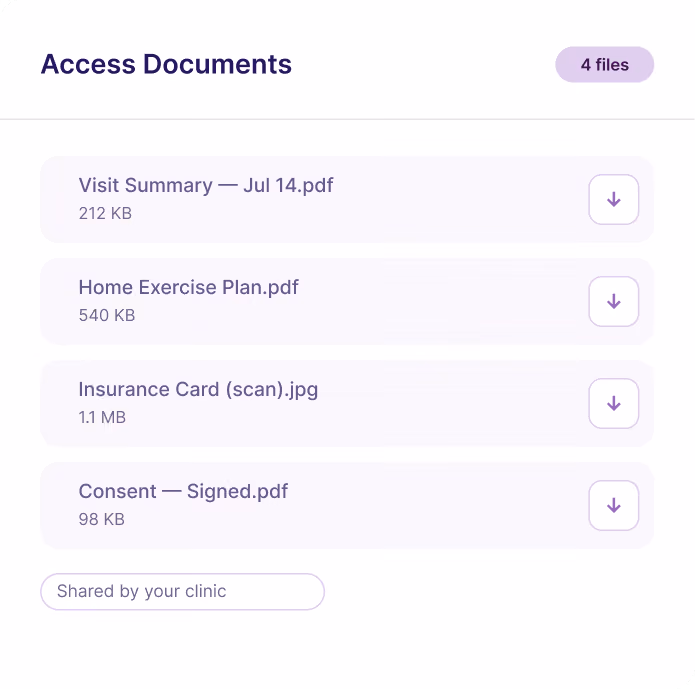Click the word files in count badge
The height and width of the screenshot is (689, 695).
pyautogui.click(x=612, y=65)
